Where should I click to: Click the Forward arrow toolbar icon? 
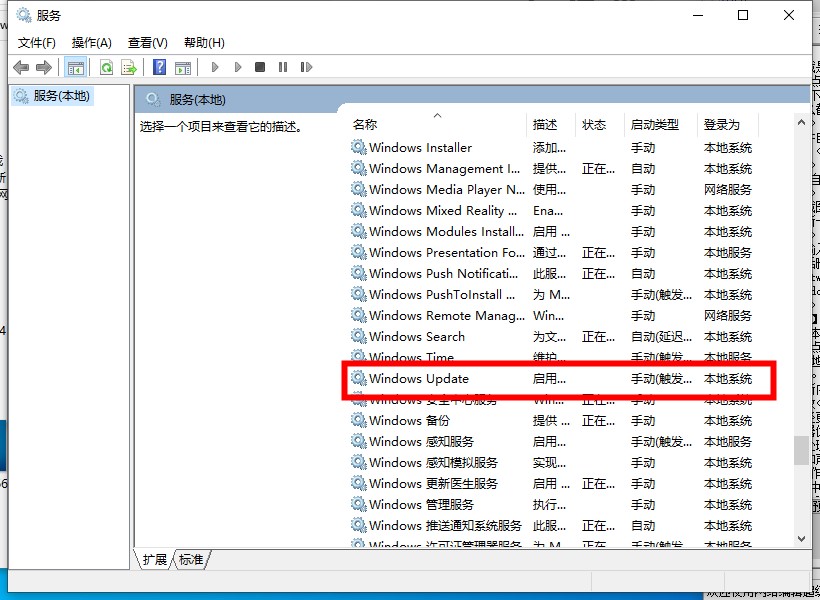43,67
